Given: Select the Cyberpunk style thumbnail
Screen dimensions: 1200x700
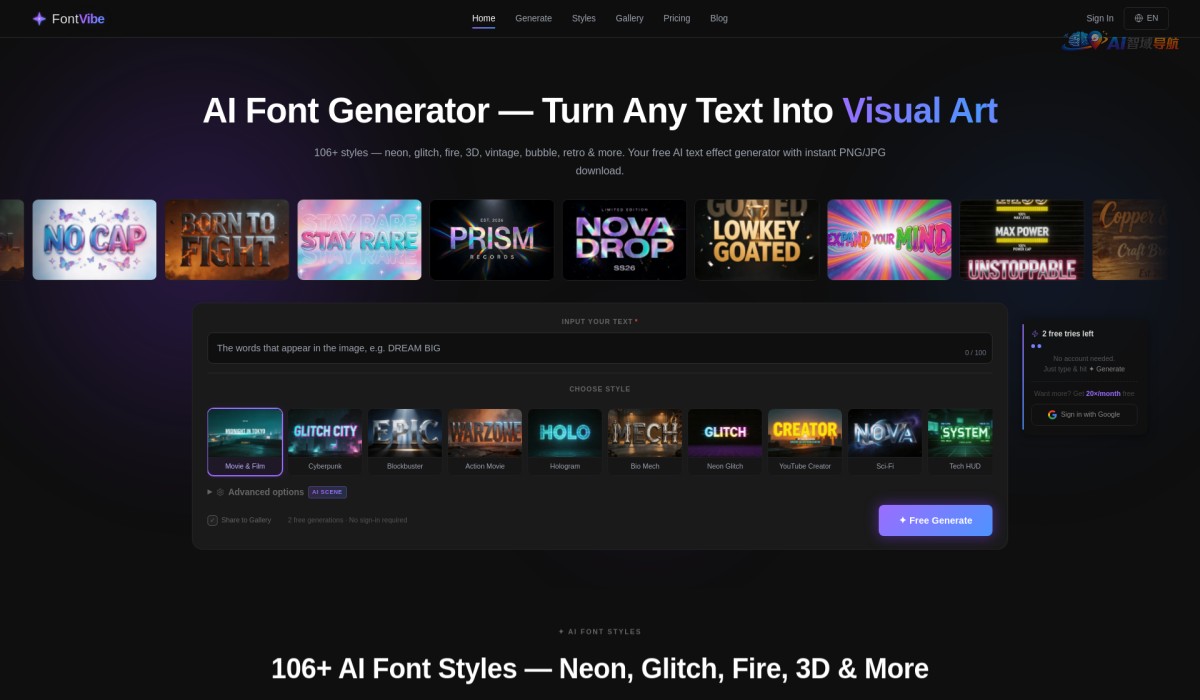Looking at the screenshot, I should (x=325, y=442).
